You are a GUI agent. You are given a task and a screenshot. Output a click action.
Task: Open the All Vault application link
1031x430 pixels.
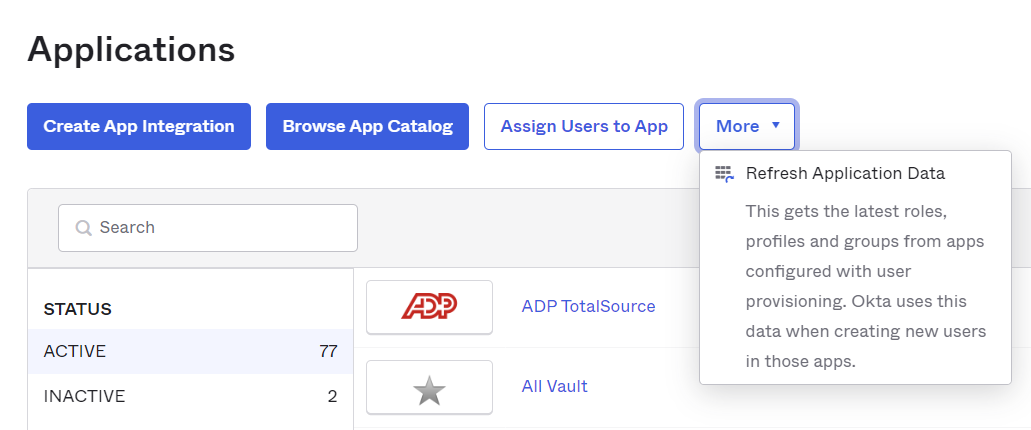[554, 386]
